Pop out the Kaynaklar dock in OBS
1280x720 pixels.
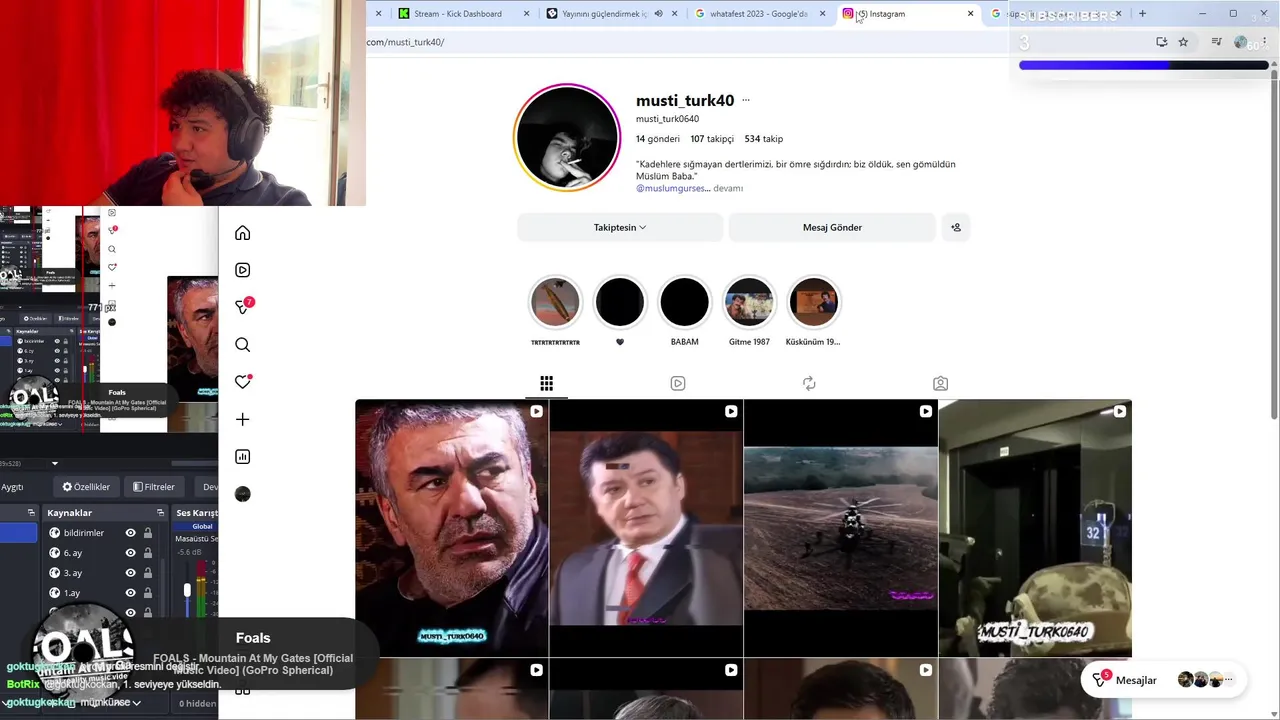click(160, 513)
